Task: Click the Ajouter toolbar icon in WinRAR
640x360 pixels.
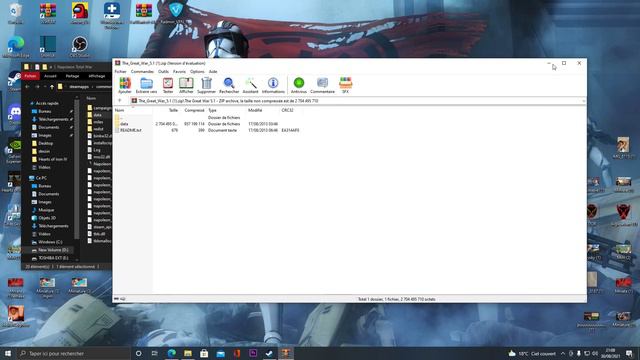Action: coord(125,85)
